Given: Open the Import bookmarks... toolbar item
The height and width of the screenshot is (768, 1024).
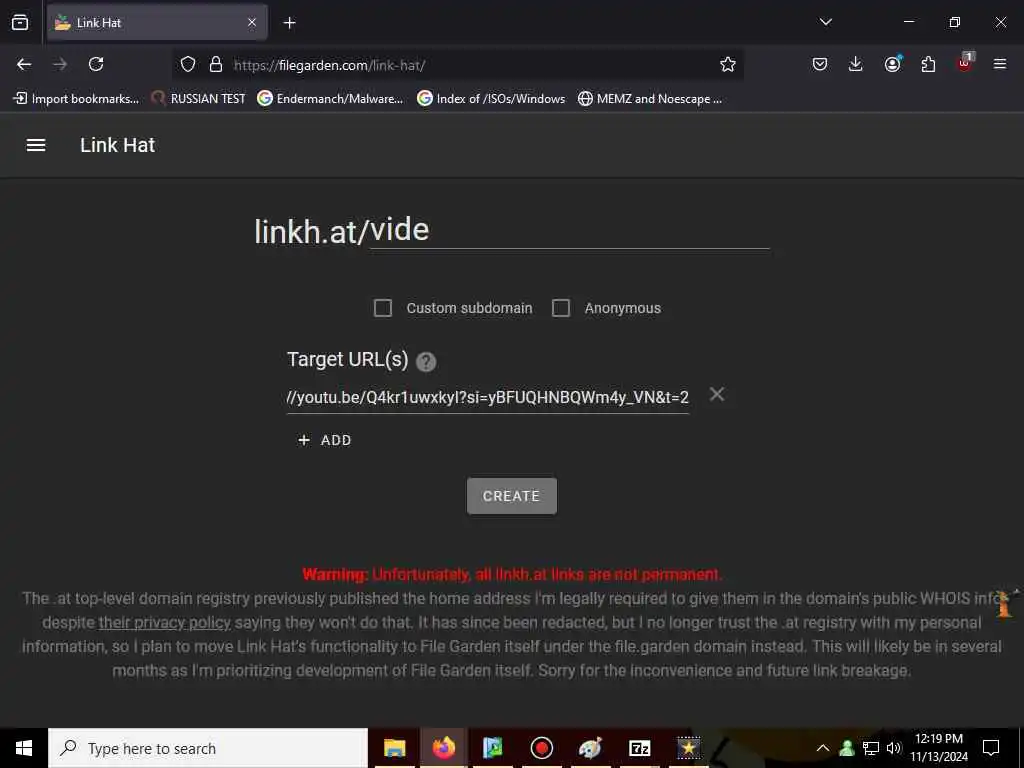Looking at the screenshot, I should click(76, 99).
